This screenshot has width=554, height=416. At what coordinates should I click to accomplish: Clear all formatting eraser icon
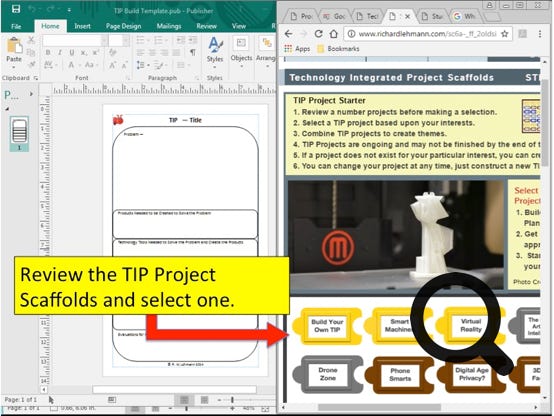(x=113, y=53)
